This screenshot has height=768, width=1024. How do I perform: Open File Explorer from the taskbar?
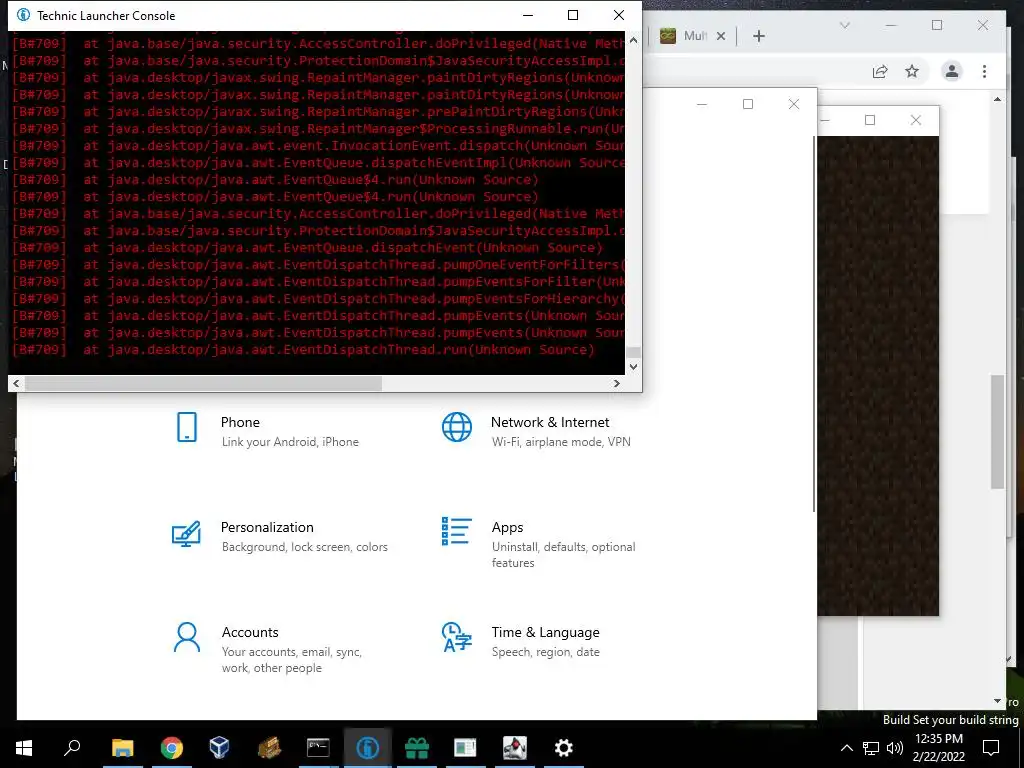122,748
